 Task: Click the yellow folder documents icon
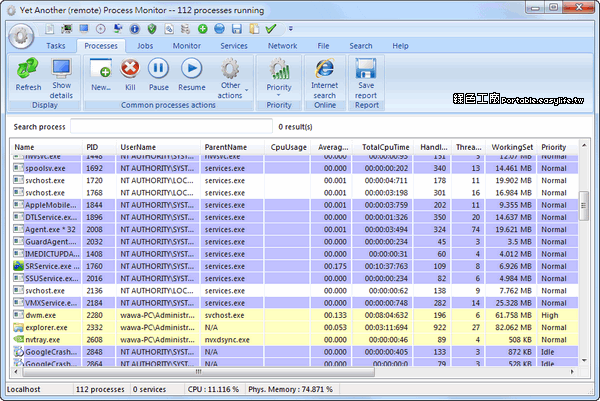point(254,29)
